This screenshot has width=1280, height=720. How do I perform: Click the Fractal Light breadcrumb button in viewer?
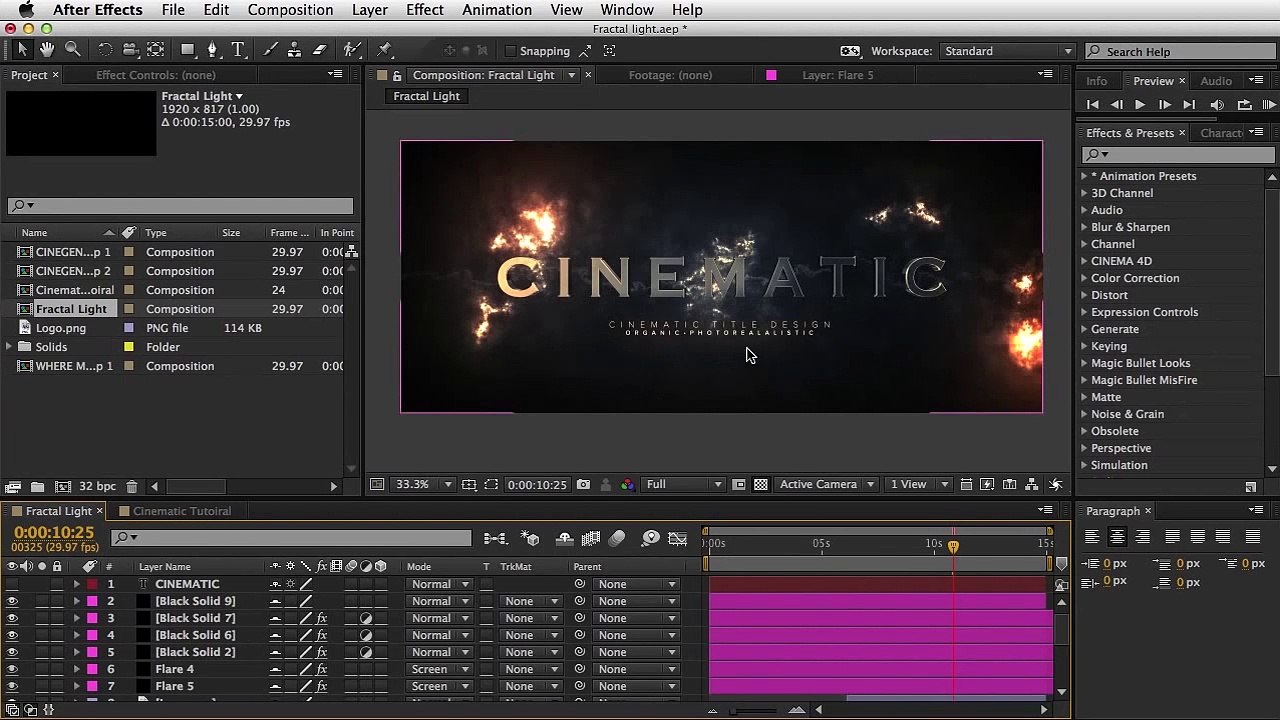pyautogui.click(x=427, y=96)
